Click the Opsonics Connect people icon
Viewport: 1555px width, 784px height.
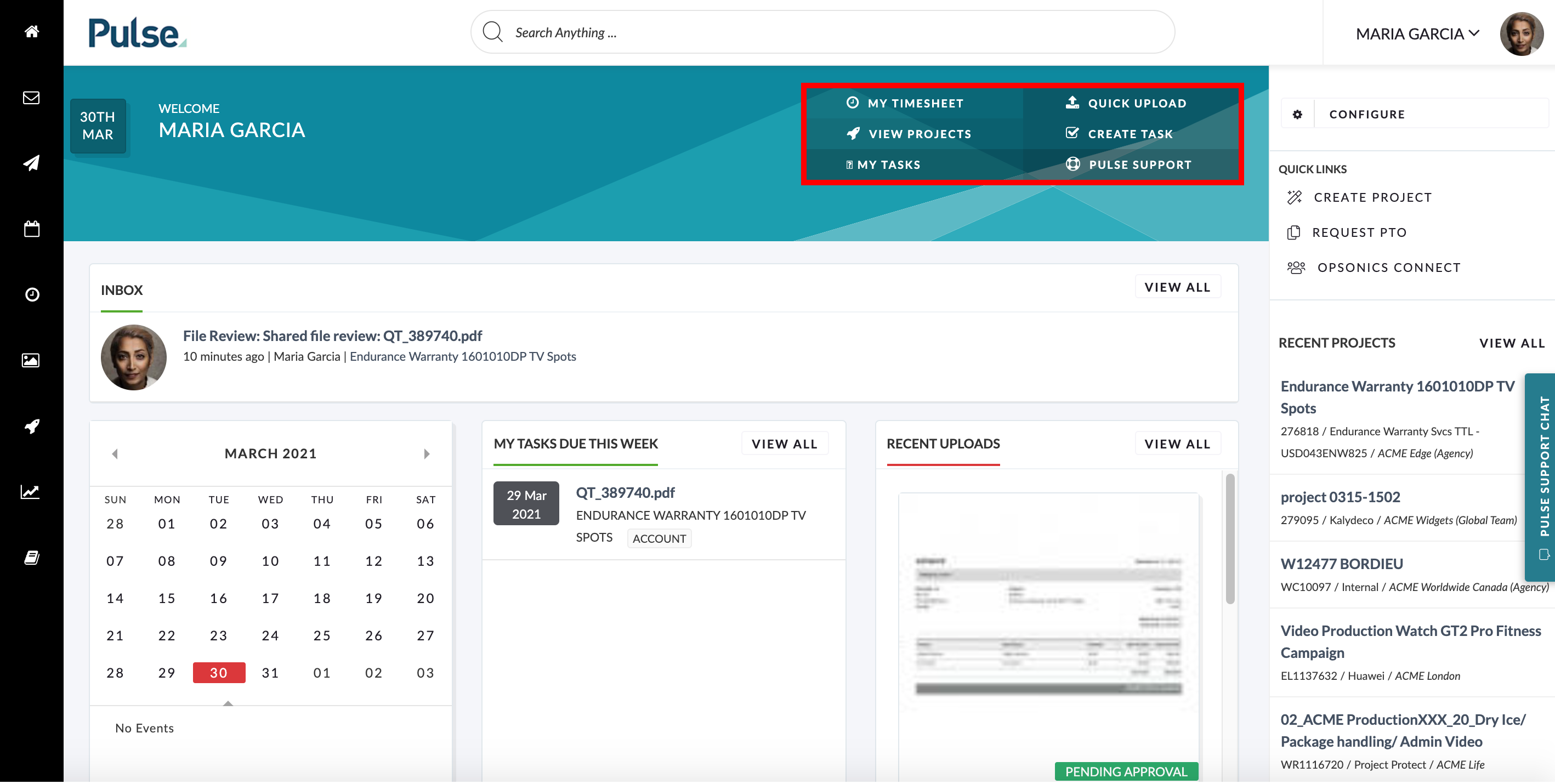(x=1296, y=268)
